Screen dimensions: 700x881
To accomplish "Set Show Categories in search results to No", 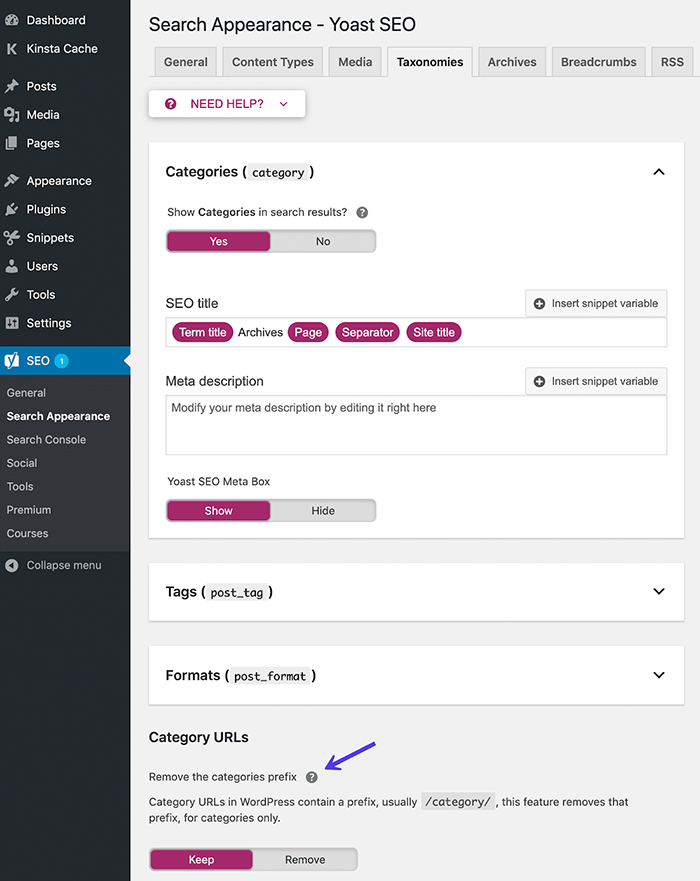I will (x=323, y=241).
